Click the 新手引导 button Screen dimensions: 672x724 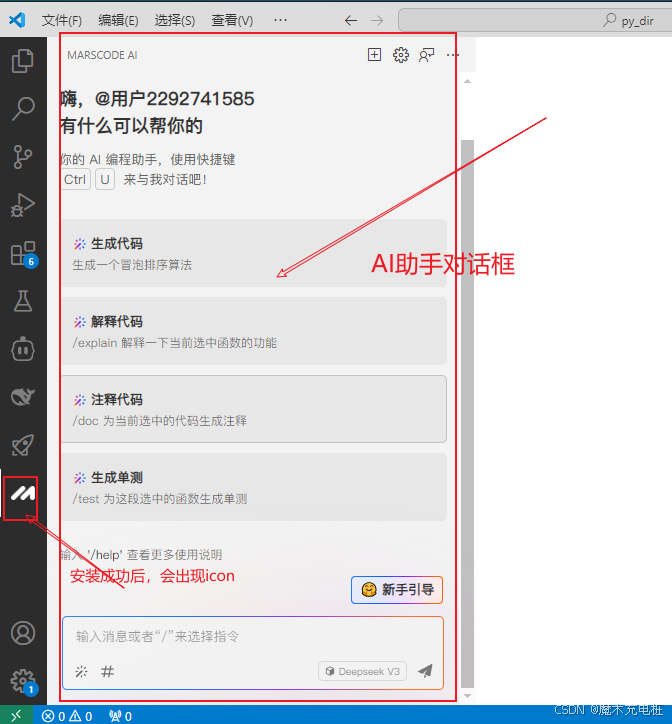coord(397,590)
